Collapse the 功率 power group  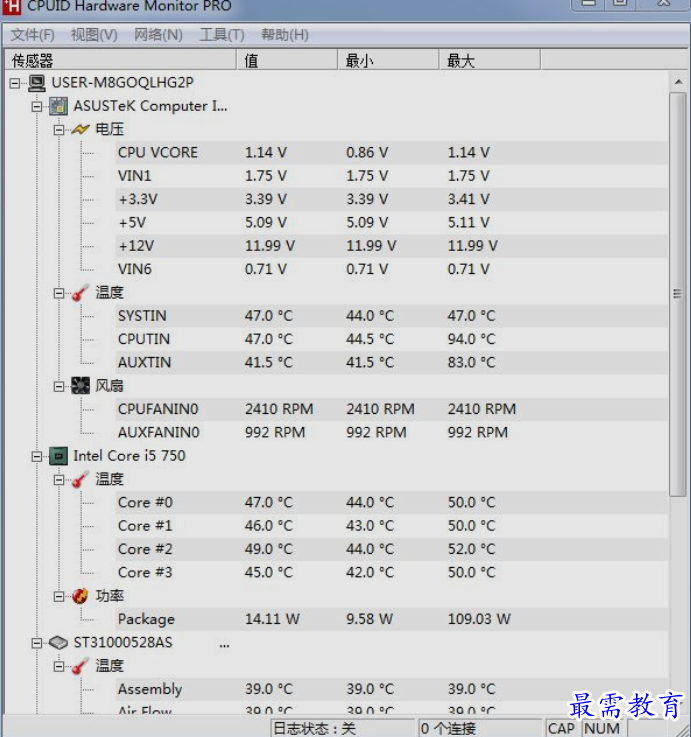59,596
